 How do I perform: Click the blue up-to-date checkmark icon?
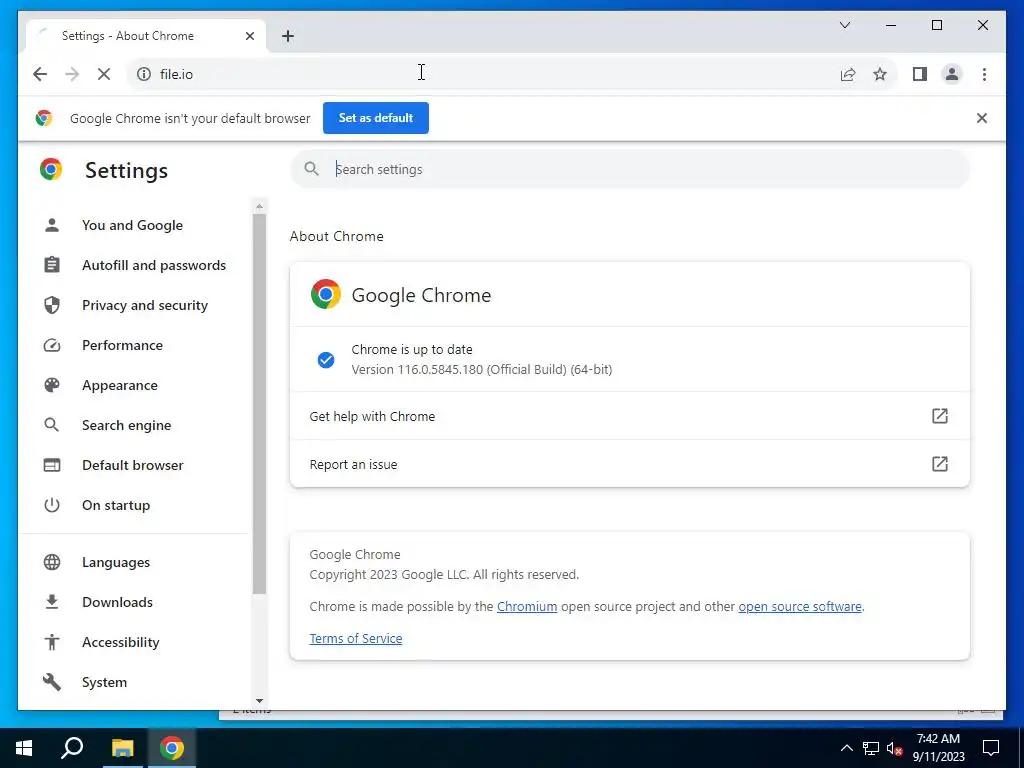[x=326, y=360]
